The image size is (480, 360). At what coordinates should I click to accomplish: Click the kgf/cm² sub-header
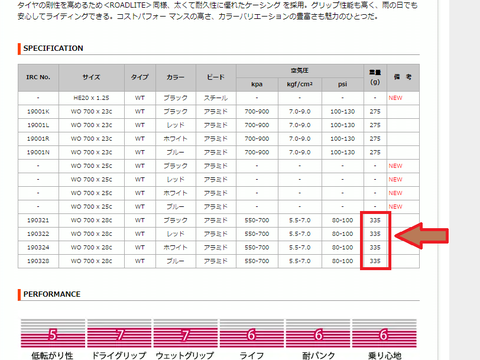point(300,84)
